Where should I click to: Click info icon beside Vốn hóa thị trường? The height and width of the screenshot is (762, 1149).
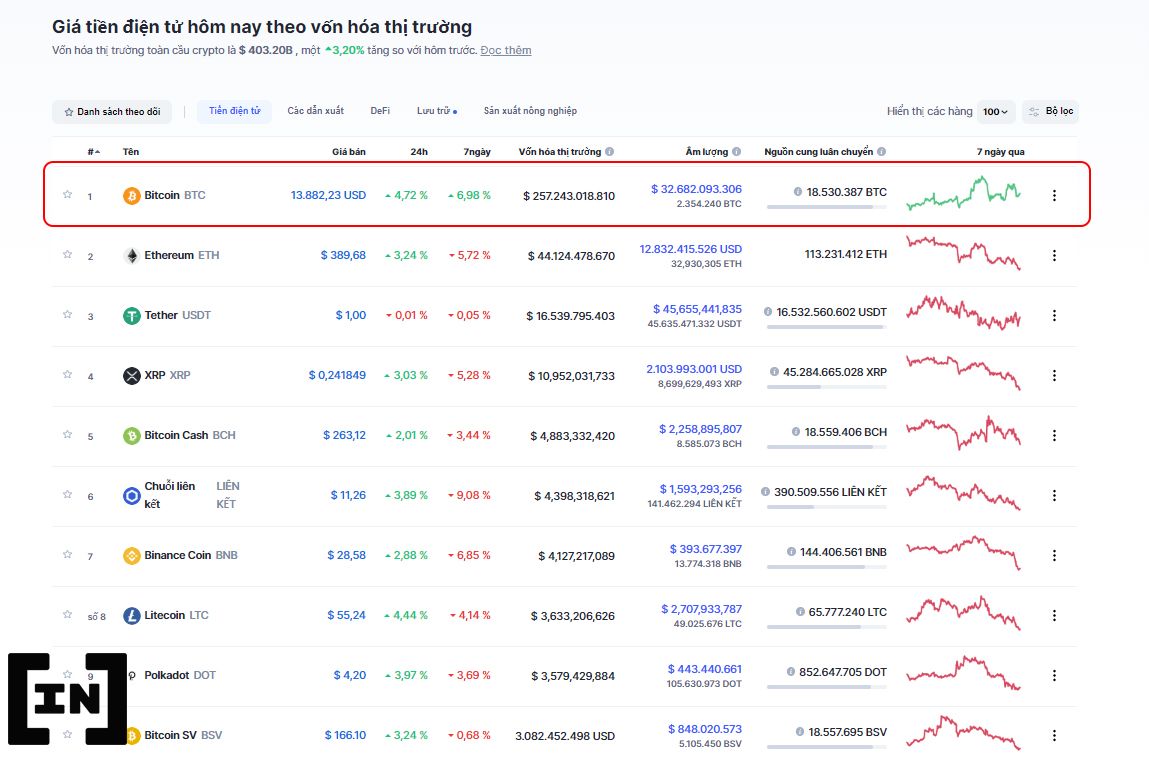(x=610, y=152)
